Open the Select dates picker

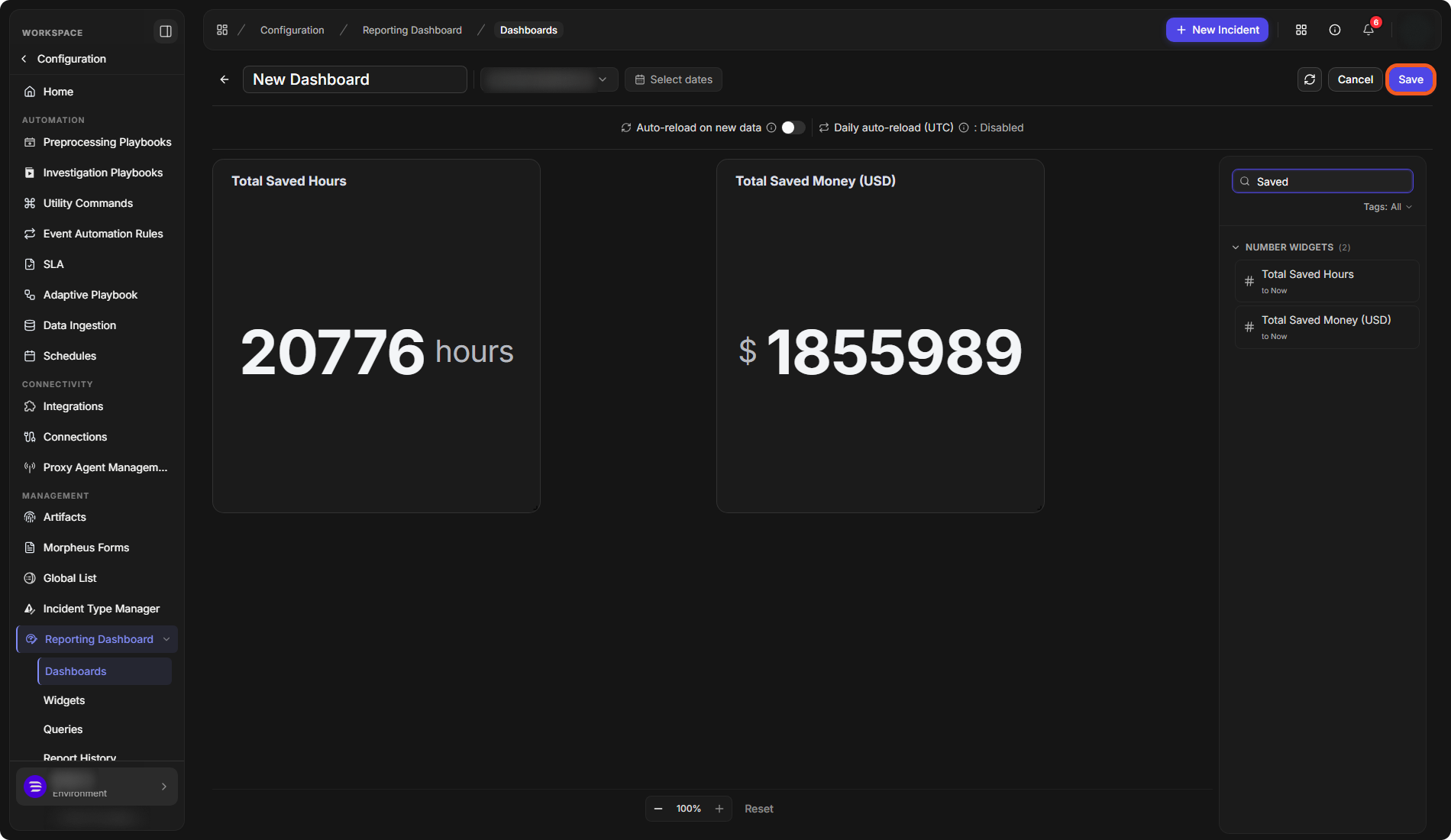[x=674, y=79]
